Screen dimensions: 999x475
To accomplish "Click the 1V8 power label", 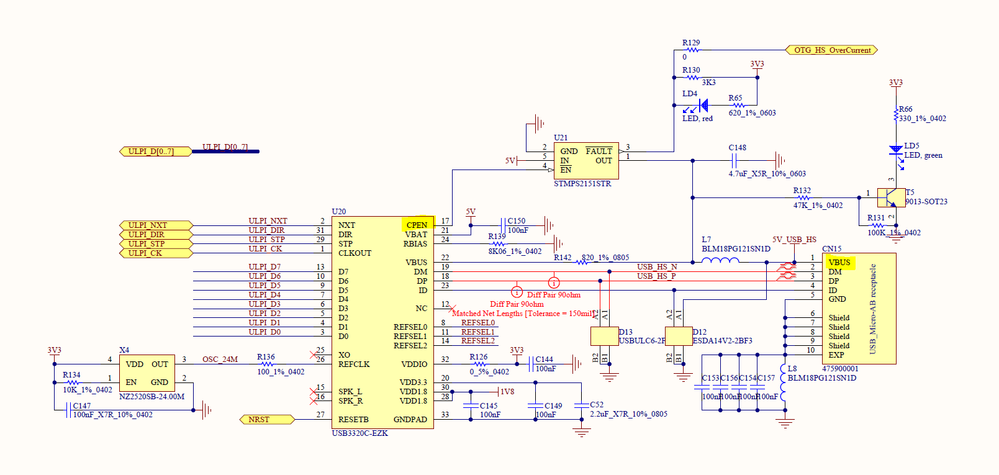I will 507,392.
